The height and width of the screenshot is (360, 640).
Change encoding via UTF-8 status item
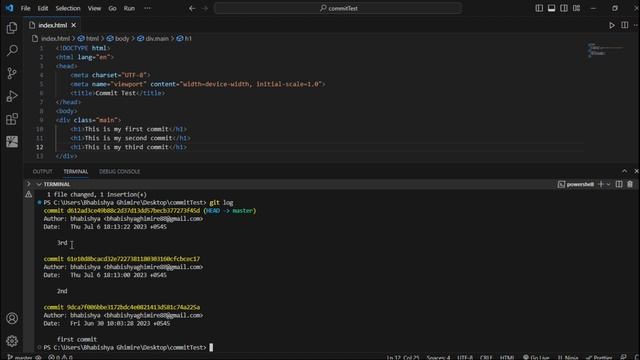[x=465, y=357]
